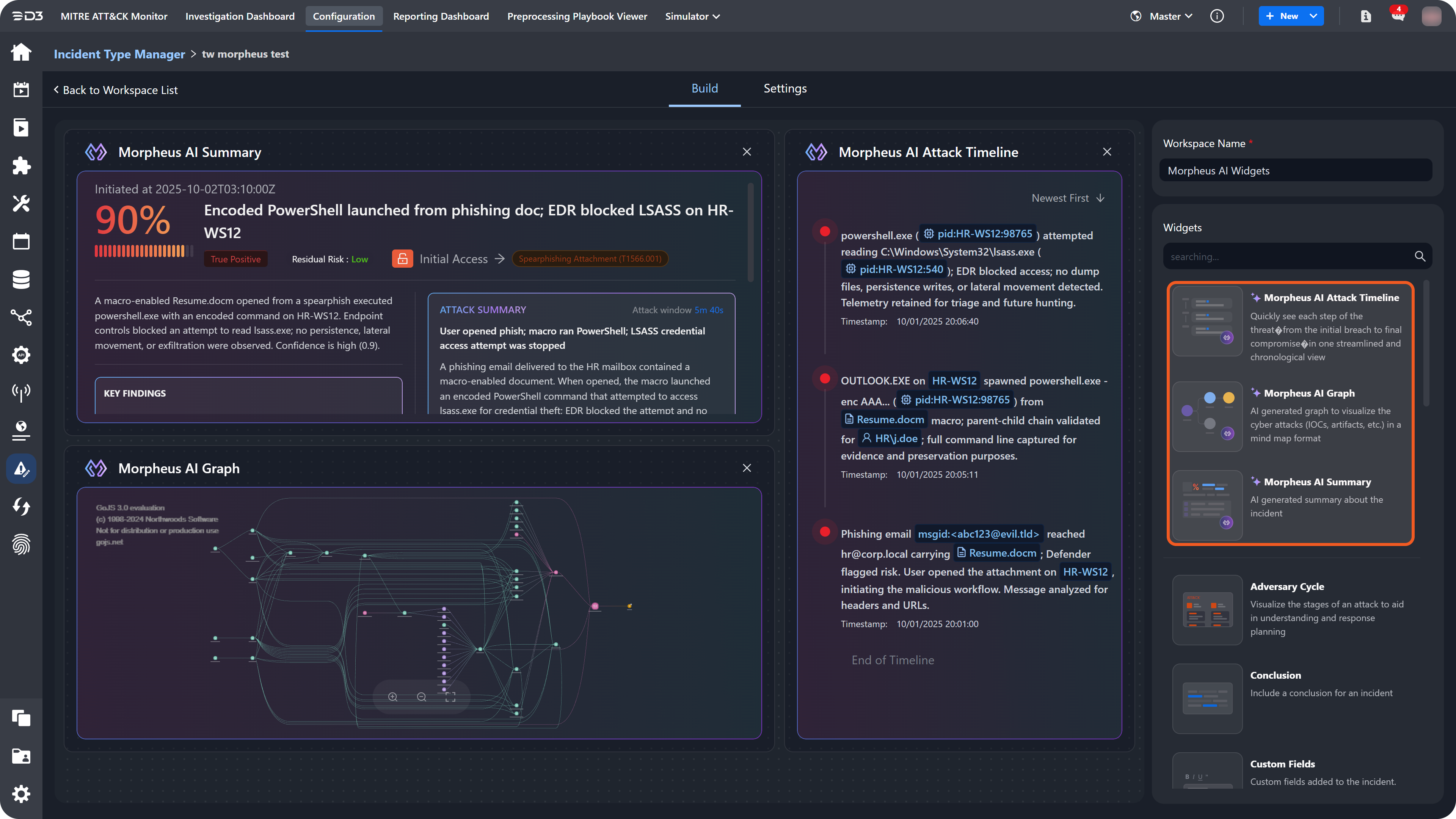Click the info circle icon in the top bar
The height and width of the screenshot is (819, 1456).
1217,16
